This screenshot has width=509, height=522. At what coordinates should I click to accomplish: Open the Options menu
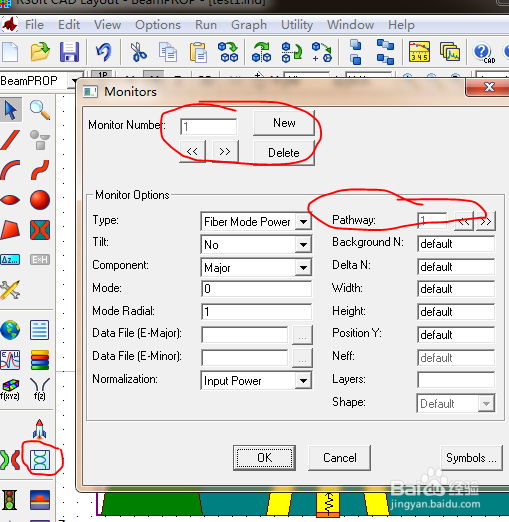(x=158, y=25)
